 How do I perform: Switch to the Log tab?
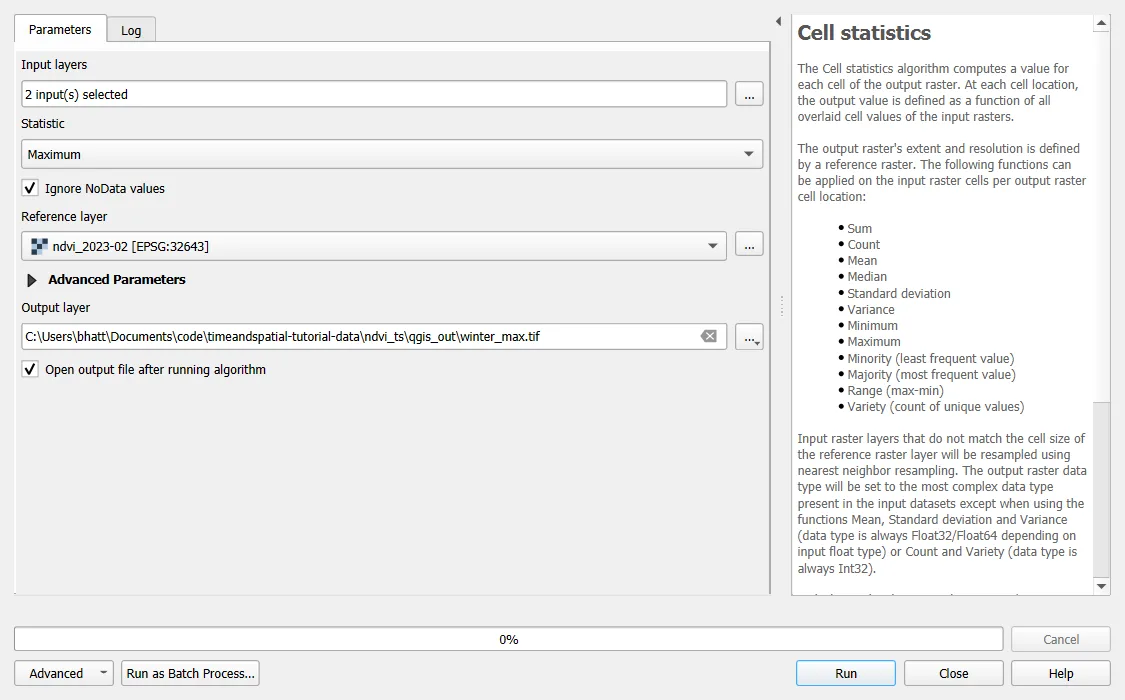(131, 30)
